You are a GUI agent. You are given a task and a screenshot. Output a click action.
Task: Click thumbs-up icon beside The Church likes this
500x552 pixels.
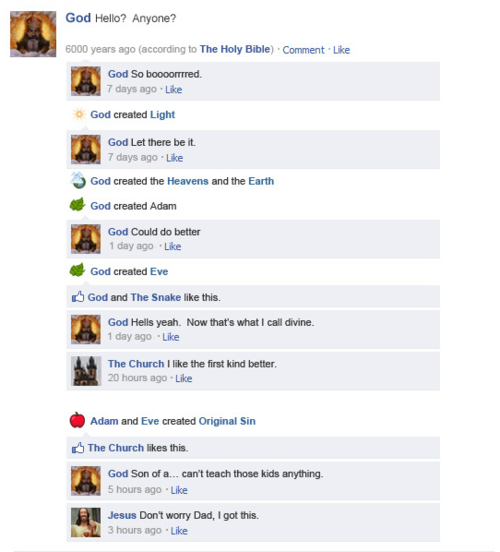pos(78,448)
